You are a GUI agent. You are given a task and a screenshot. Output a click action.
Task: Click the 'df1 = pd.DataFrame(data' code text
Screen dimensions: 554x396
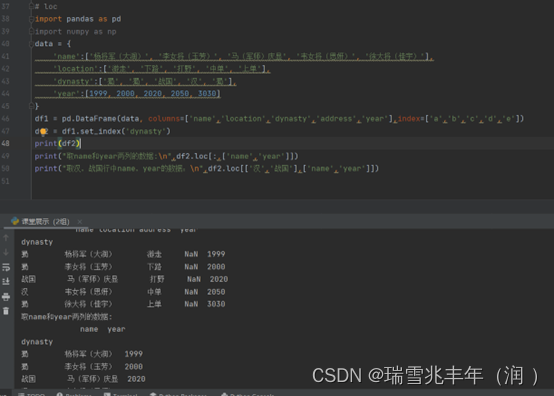(87, 119)
